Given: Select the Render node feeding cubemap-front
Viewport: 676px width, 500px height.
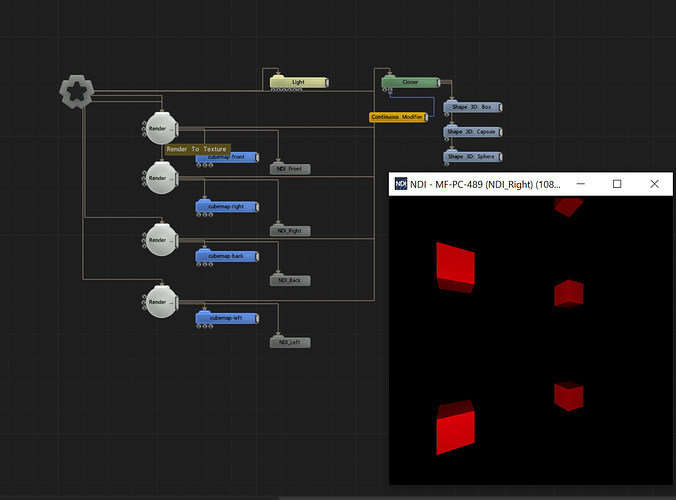Looking at the screenshot, I should tap(161, 128).
